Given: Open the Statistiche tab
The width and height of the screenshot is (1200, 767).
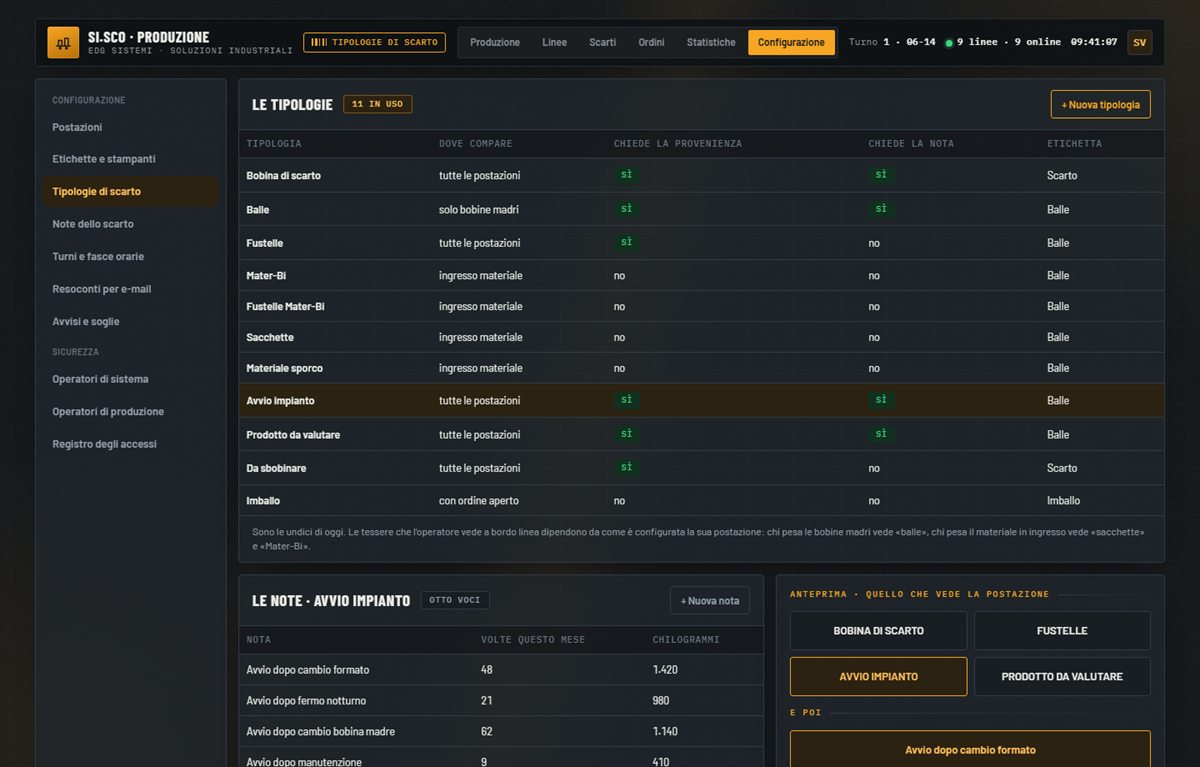Looking at the screenshot, I should (x=711, y=42).
